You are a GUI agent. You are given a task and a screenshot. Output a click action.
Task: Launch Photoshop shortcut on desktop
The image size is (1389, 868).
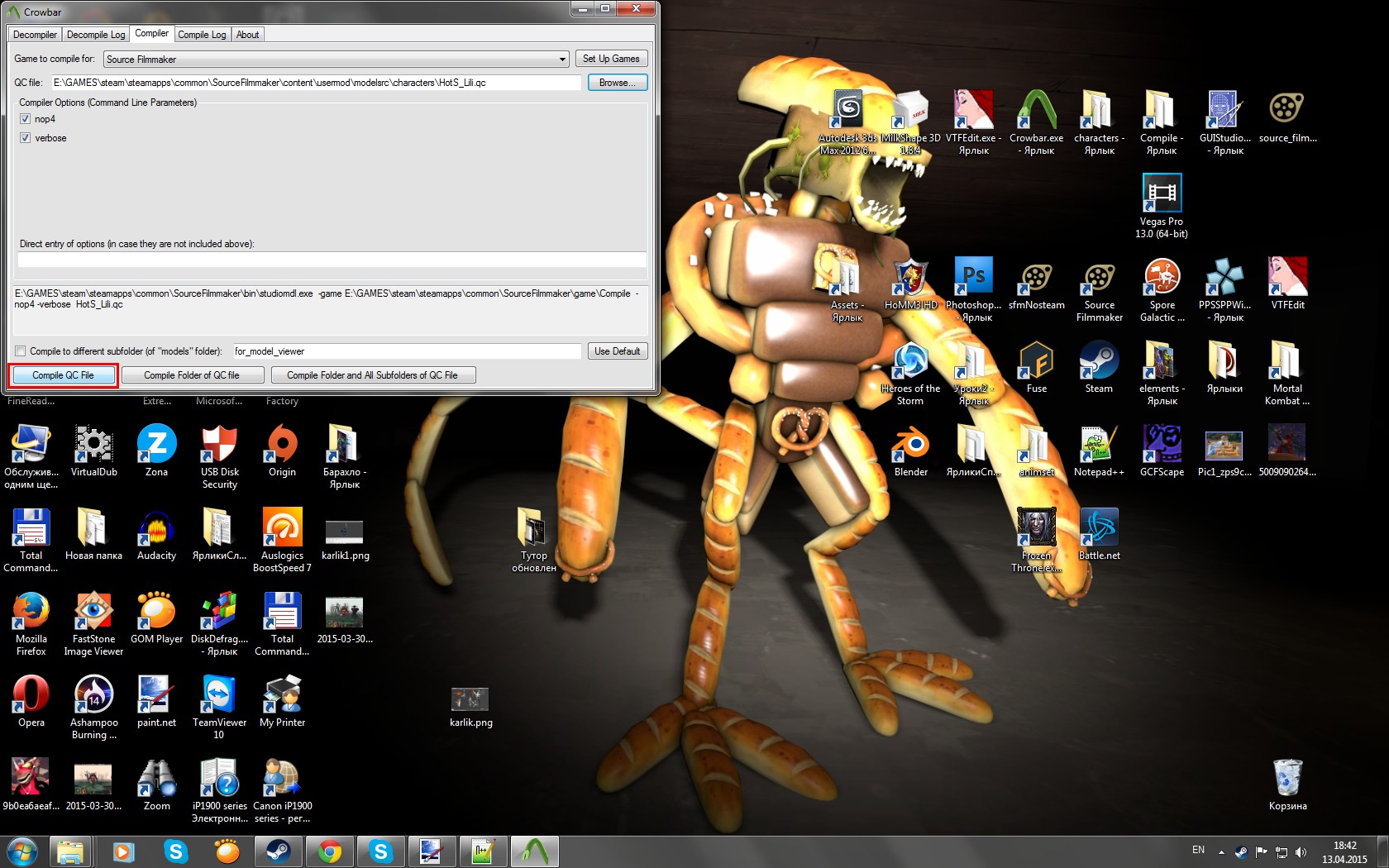click(973, 289)
